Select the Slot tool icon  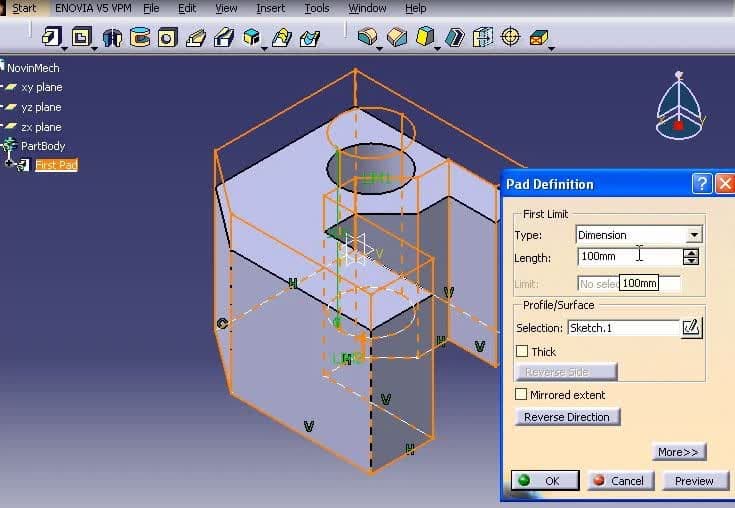(x=224, y=37)
